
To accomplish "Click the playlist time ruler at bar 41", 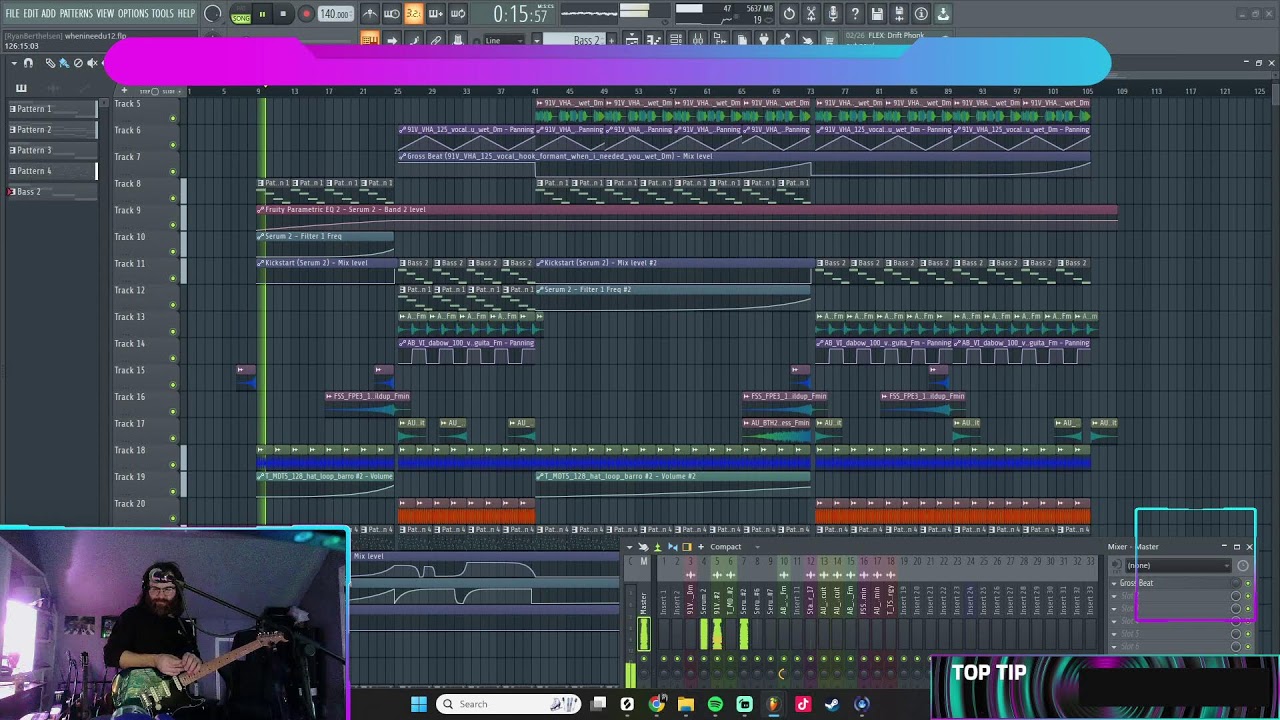I will pos(536,91).
